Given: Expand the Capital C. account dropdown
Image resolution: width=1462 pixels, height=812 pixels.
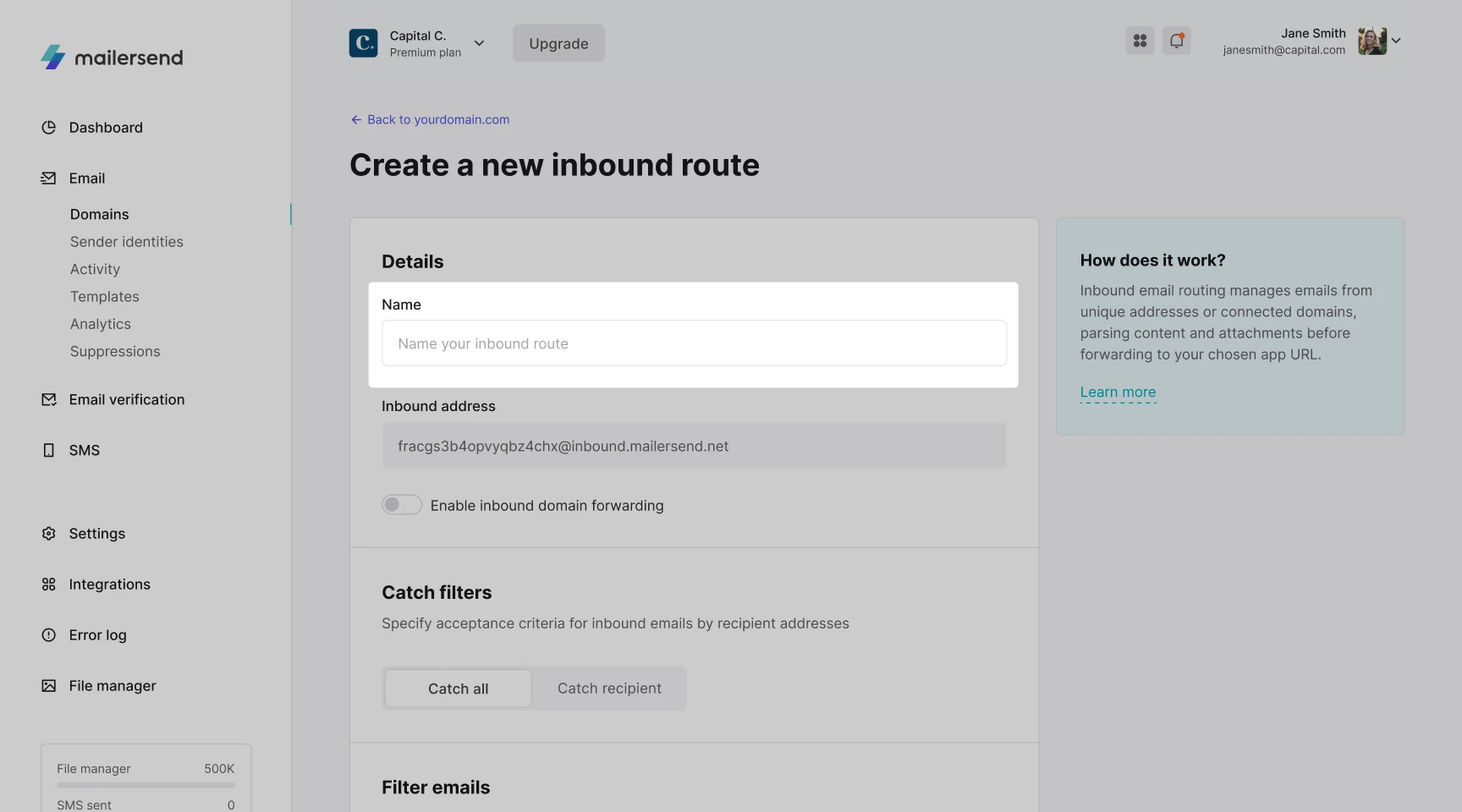Looking at the screenshot, I should [479, 43].
